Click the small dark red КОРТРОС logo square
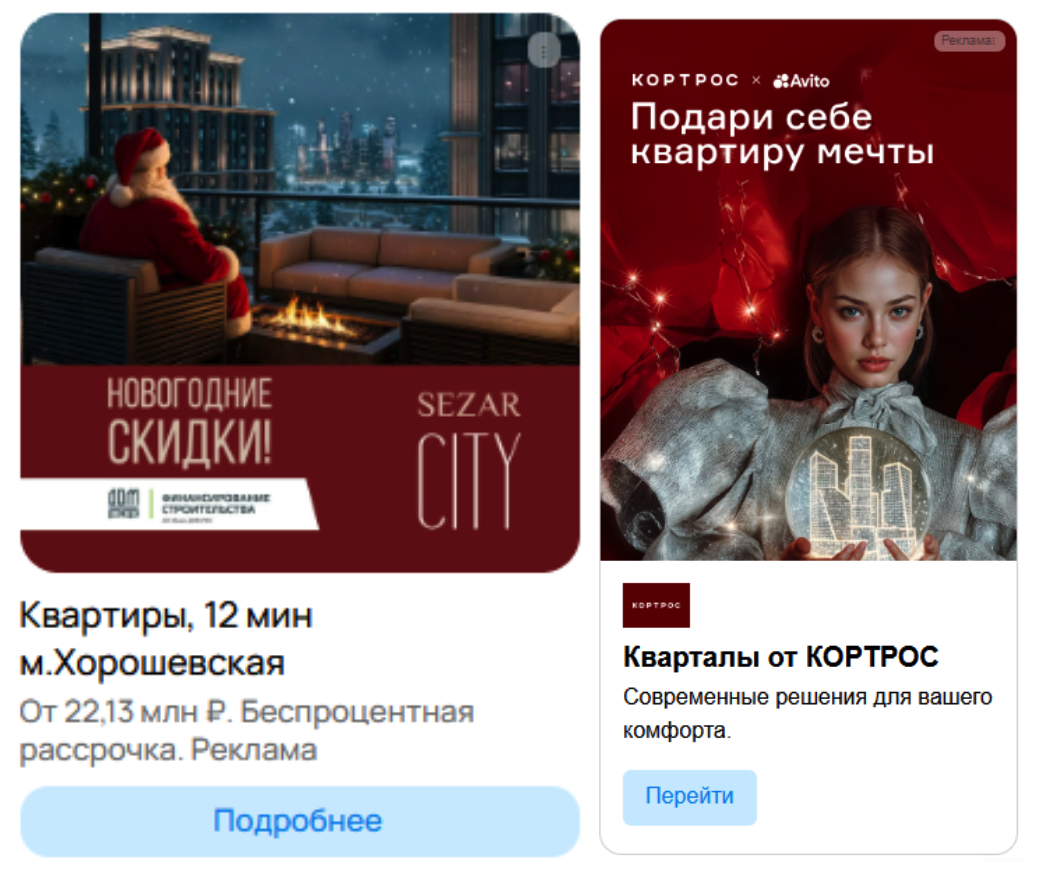Image resolution: width=1040 pixels, height=882 pixels. click(x=656, y=605)
